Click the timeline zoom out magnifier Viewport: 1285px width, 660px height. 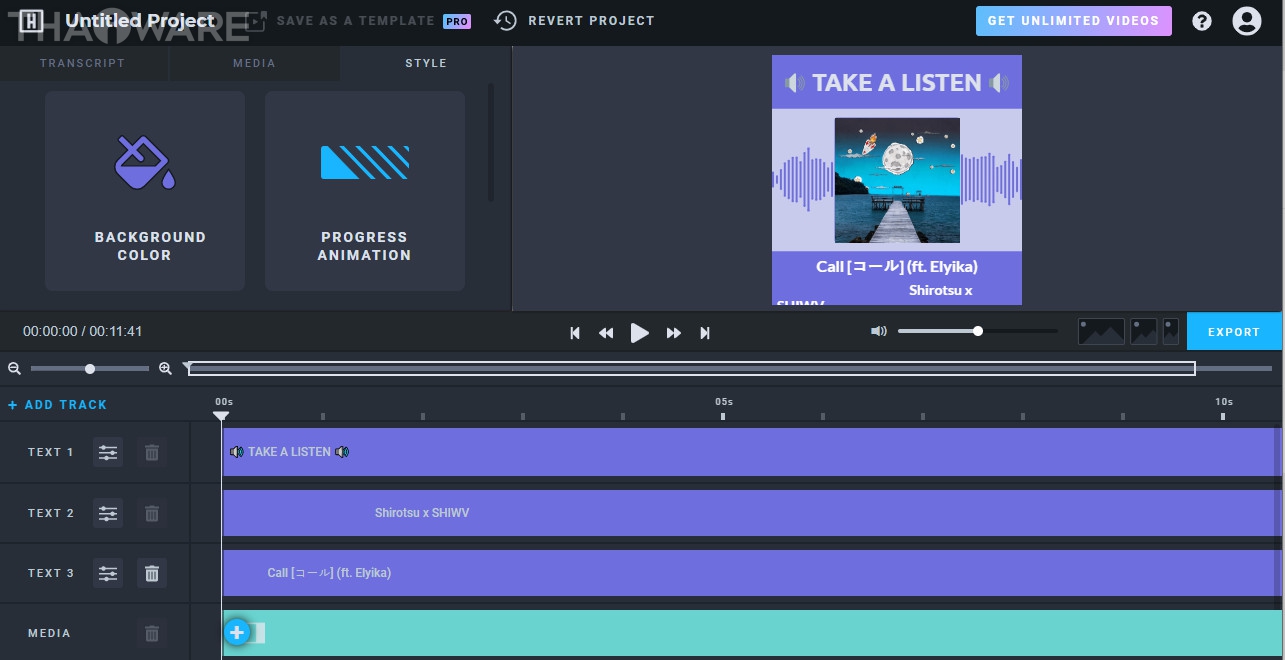point(14,369)
